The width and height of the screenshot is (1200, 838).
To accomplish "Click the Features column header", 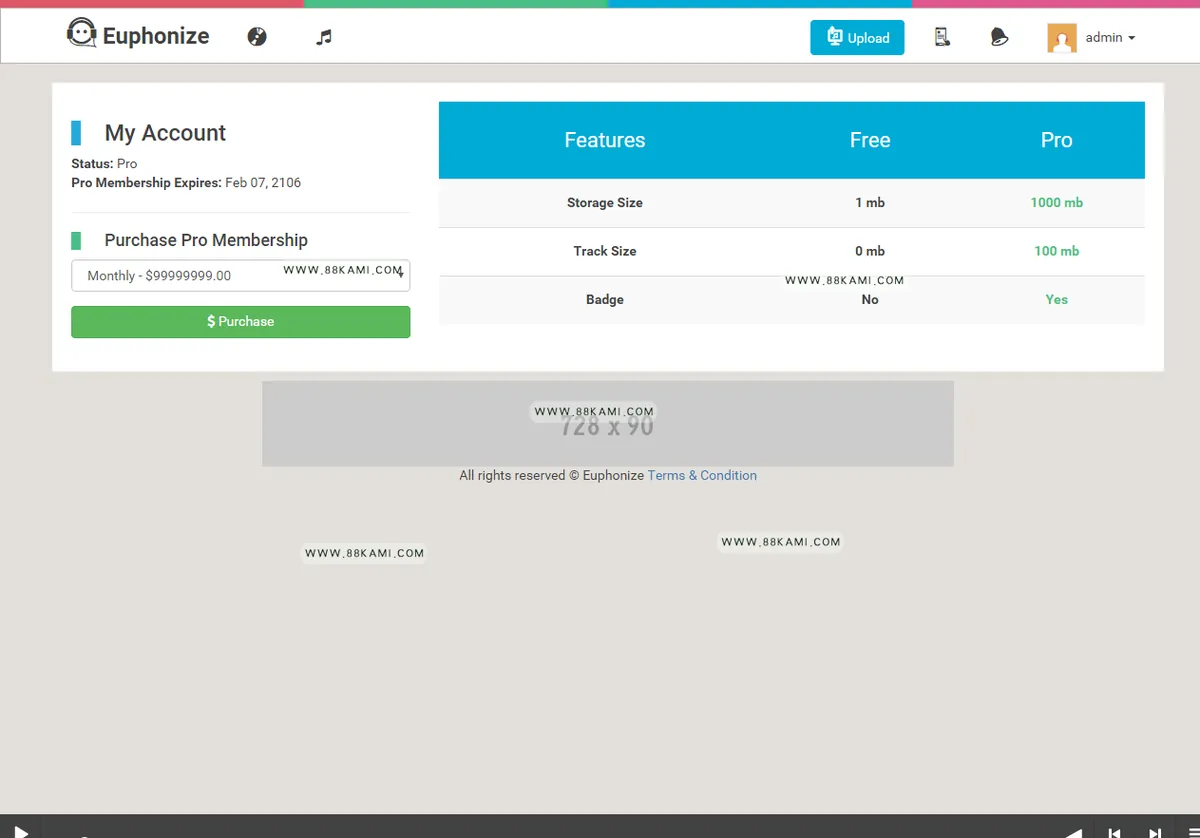I will pos(605,140).
